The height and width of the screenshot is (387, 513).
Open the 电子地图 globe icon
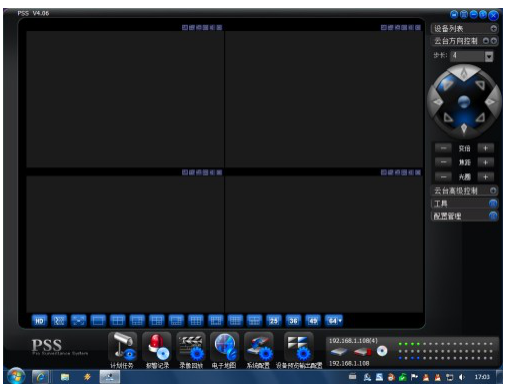tap(225, 347)
